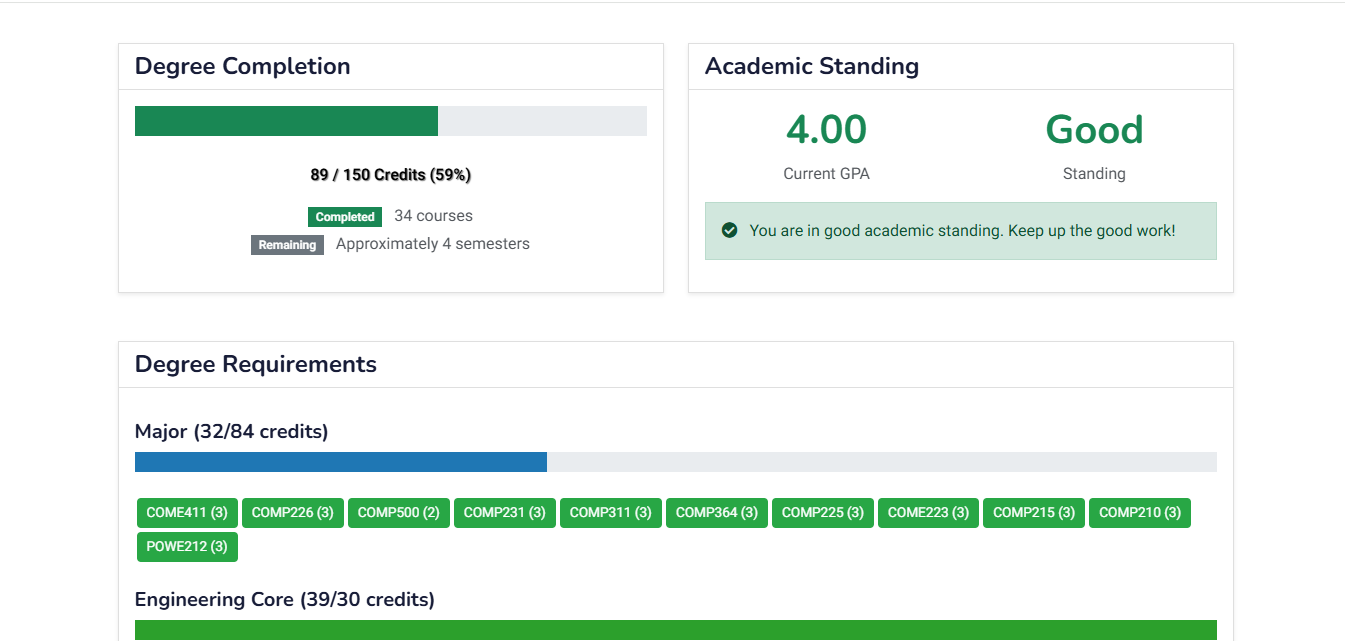
Task: Select the COMP231 (3) course badge
Action: tap(505, 513)
